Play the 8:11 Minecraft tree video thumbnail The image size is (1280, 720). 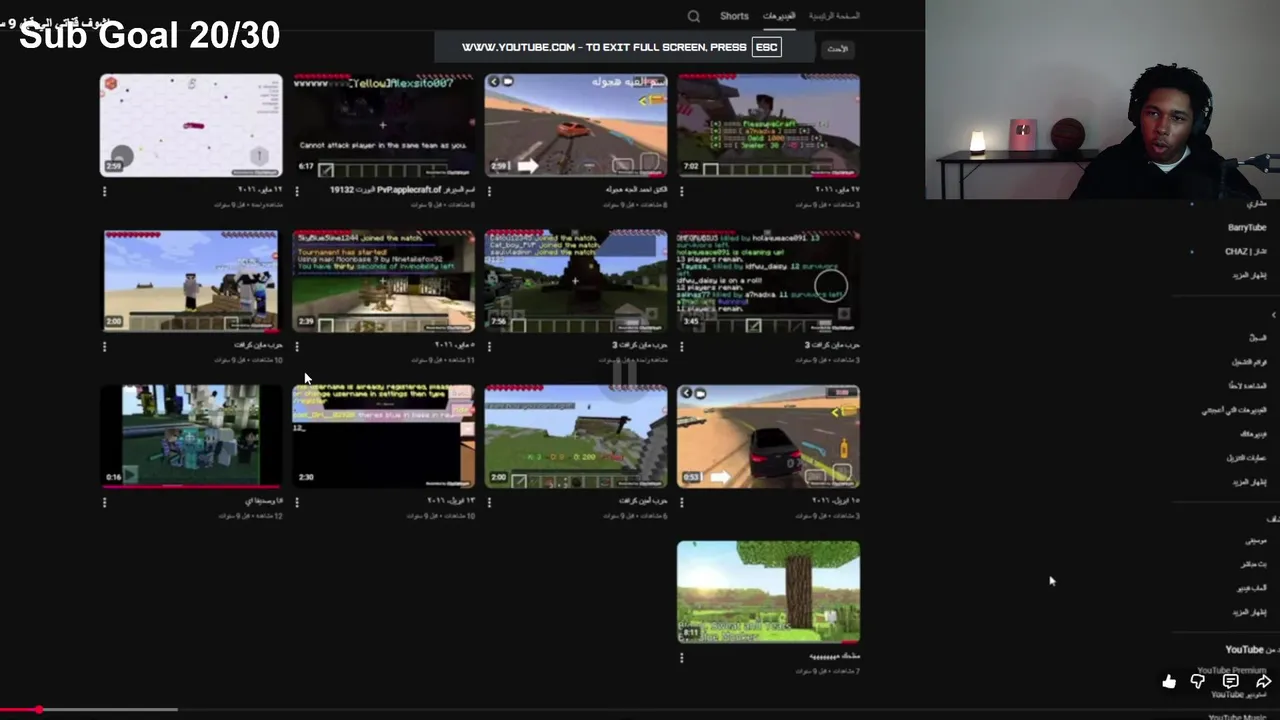[768, 592]
